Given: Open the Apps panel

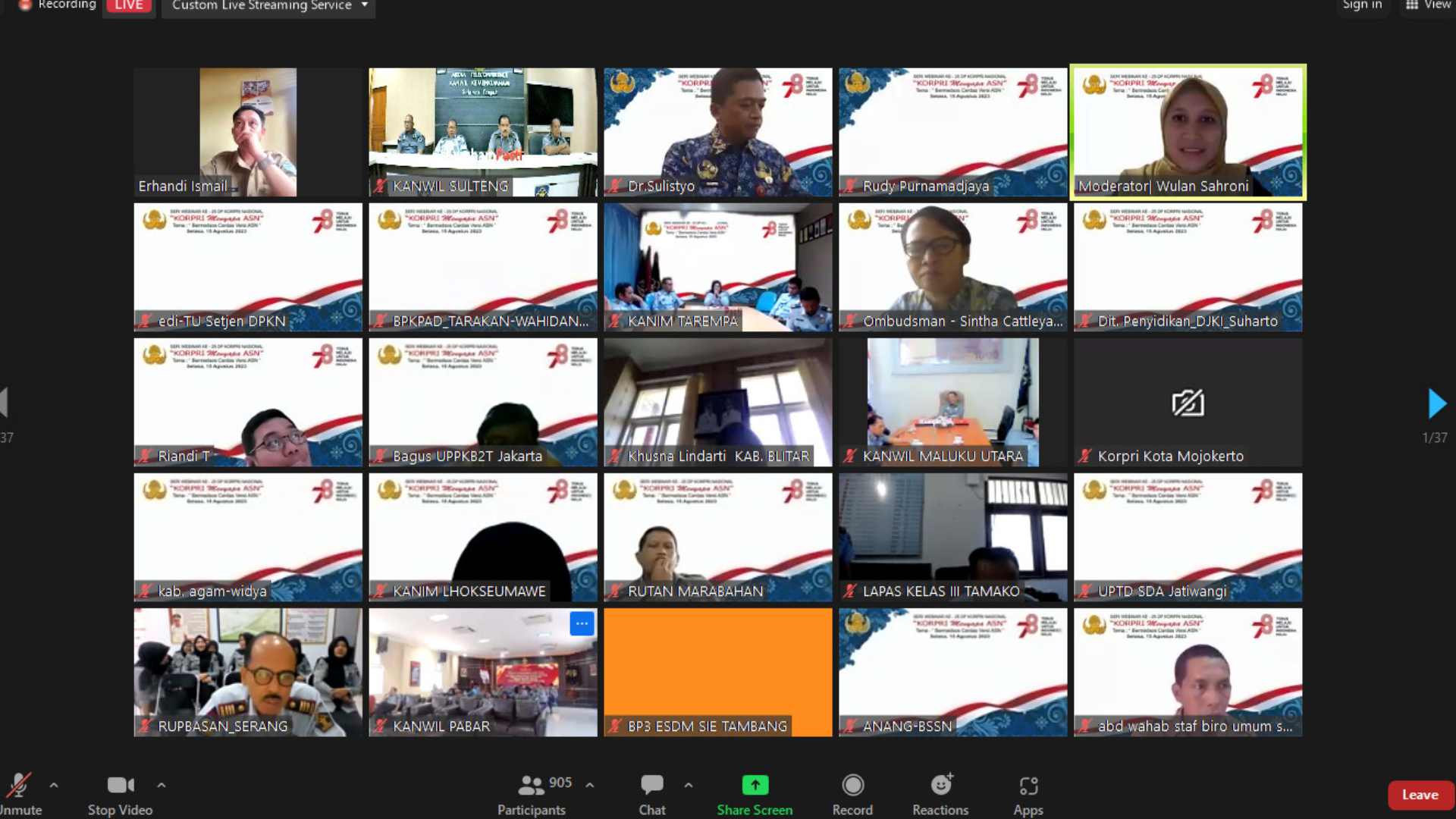Looking at the screenshot, I should pyautogui.click(x=1028, y=786).
